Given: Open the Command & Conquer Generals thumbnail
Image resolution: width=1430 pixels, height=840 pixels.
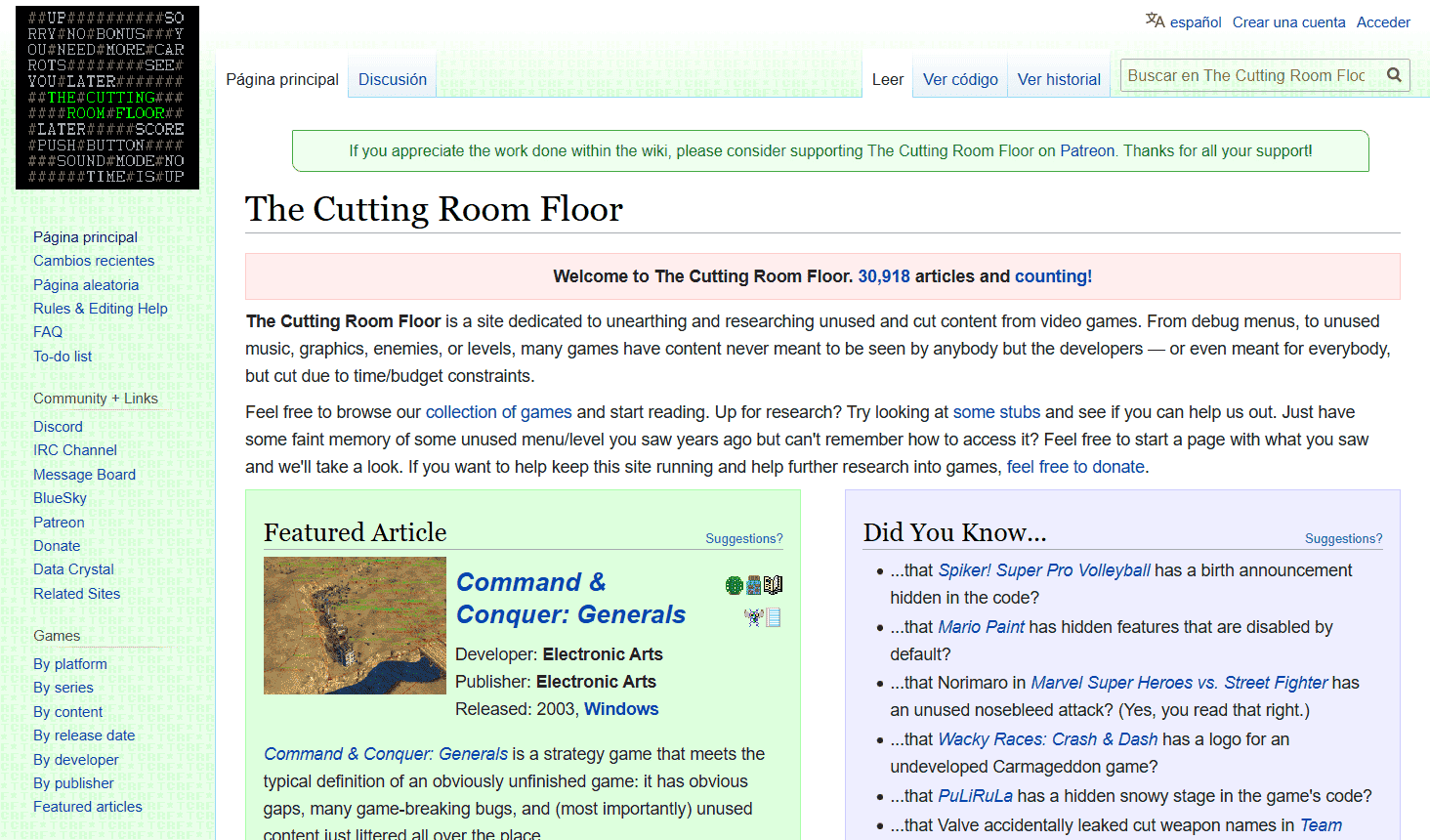Looking at the screenshot, I should pos(355,625).
